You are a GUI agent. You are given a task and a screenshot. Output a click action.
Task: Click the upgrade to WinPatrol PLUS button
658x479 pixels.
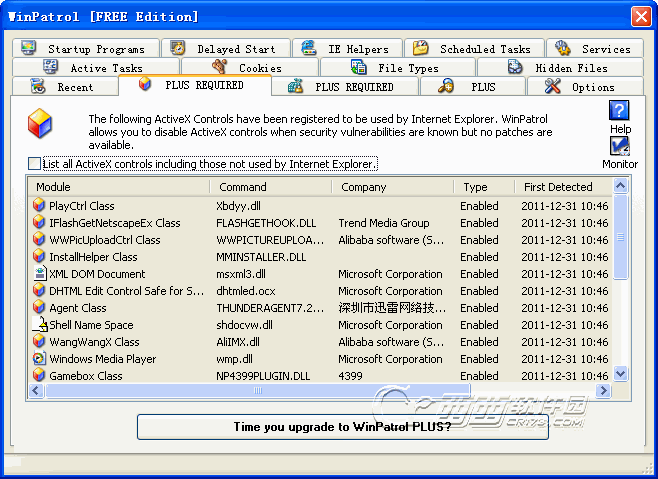342,427
